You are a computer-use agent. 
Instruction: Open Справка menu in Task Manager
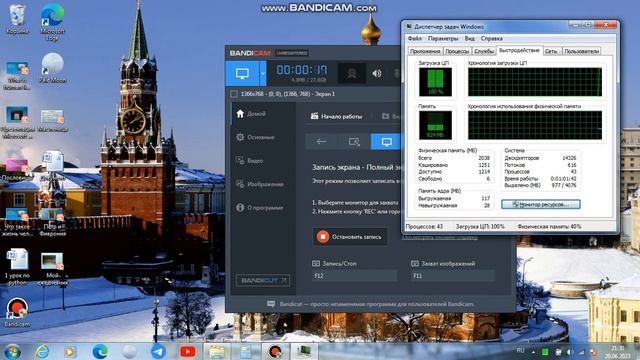[x=491, y=38]
